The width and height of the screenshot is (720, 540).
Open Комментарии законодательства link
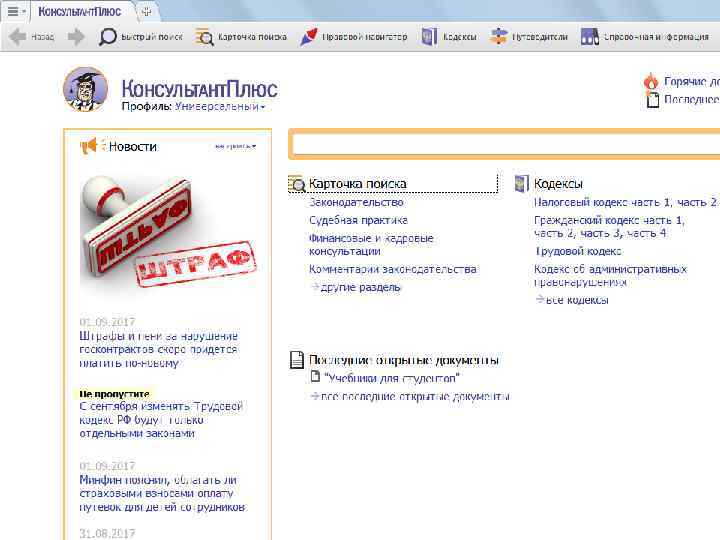(393, 269)
